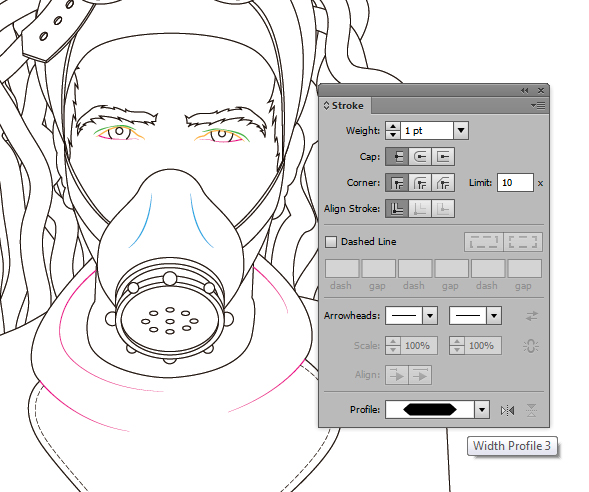Select the end arrowhead line preview
The height and width of the screenshot is (492, 589).
tap(468, 316)
